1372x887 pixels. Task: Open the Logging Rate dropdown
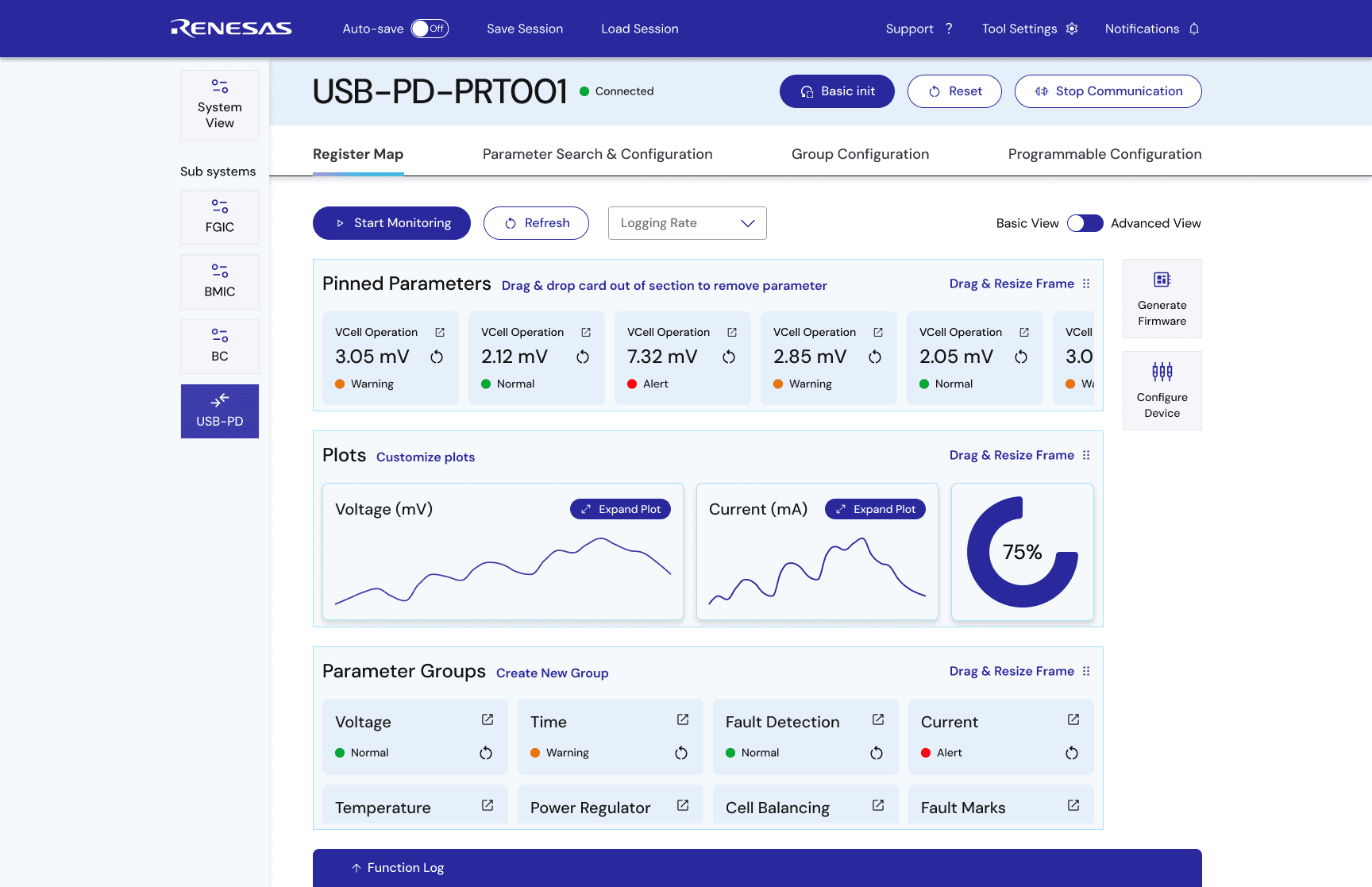click(x=688, y=223)
